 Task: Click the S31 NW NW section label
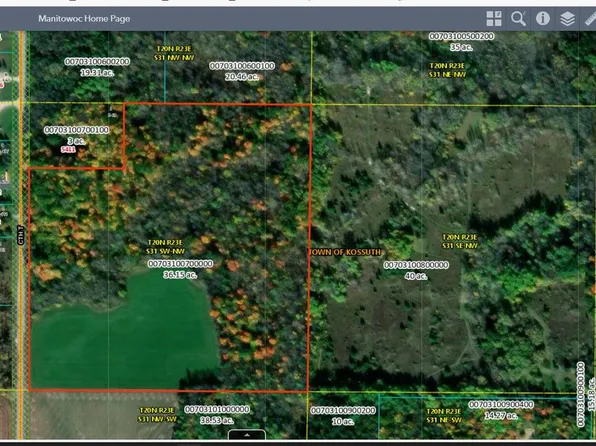click(174, 58)
